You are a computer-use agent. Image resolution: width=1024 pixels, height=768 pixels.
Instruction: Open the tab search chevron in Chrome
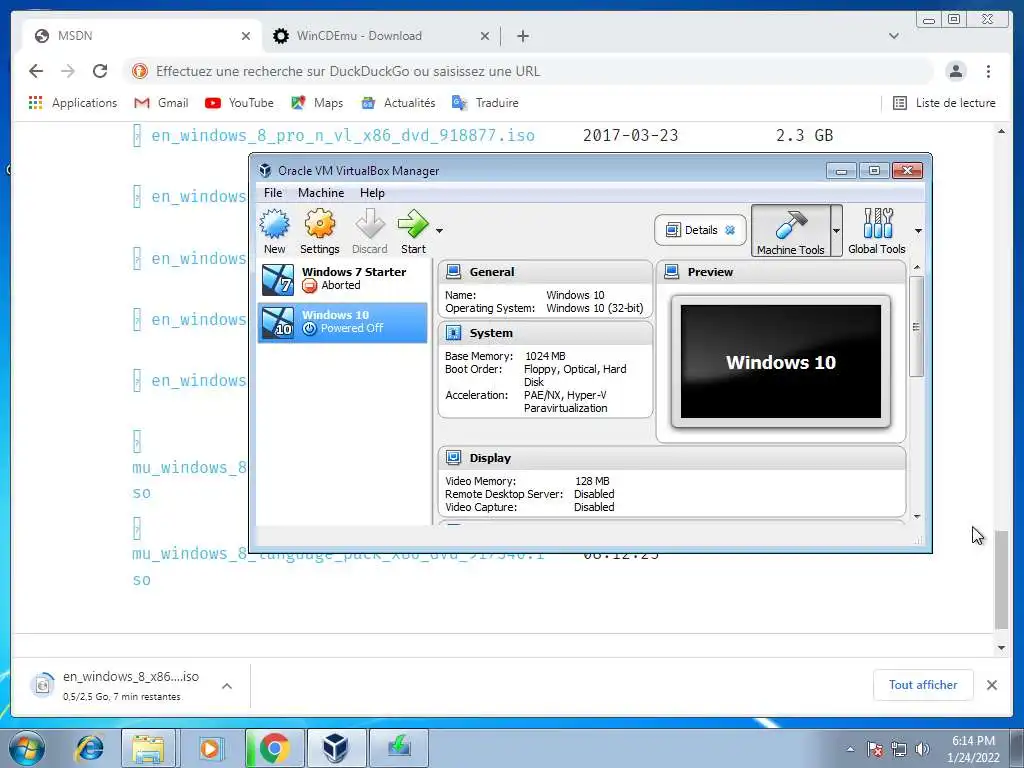point(893,36)
